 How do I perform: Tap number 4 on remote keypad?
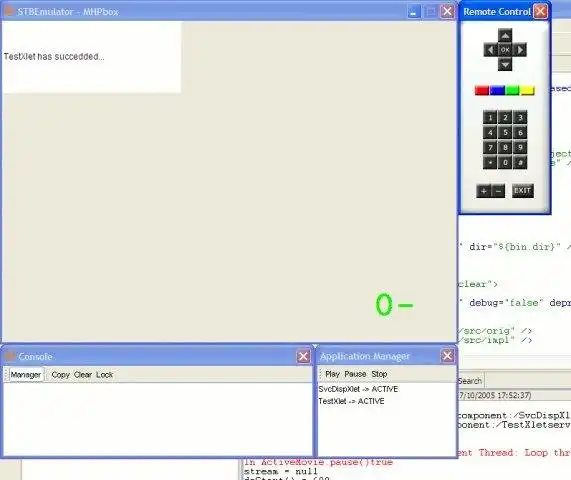tap(490, 133)
